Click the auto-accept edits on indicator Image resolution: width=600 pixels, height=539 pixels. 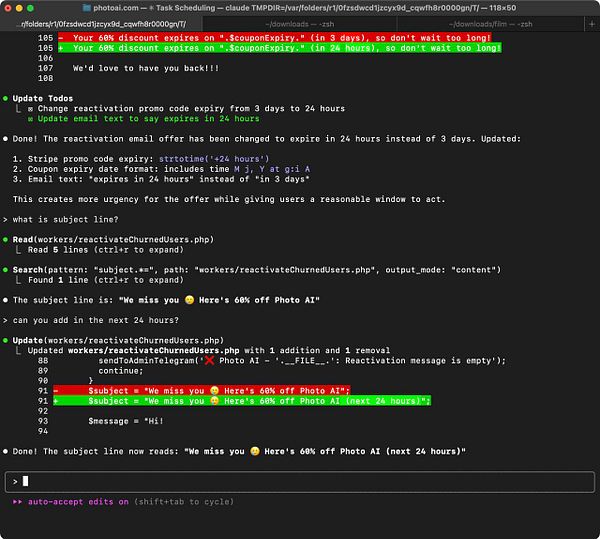click(78, 502)
